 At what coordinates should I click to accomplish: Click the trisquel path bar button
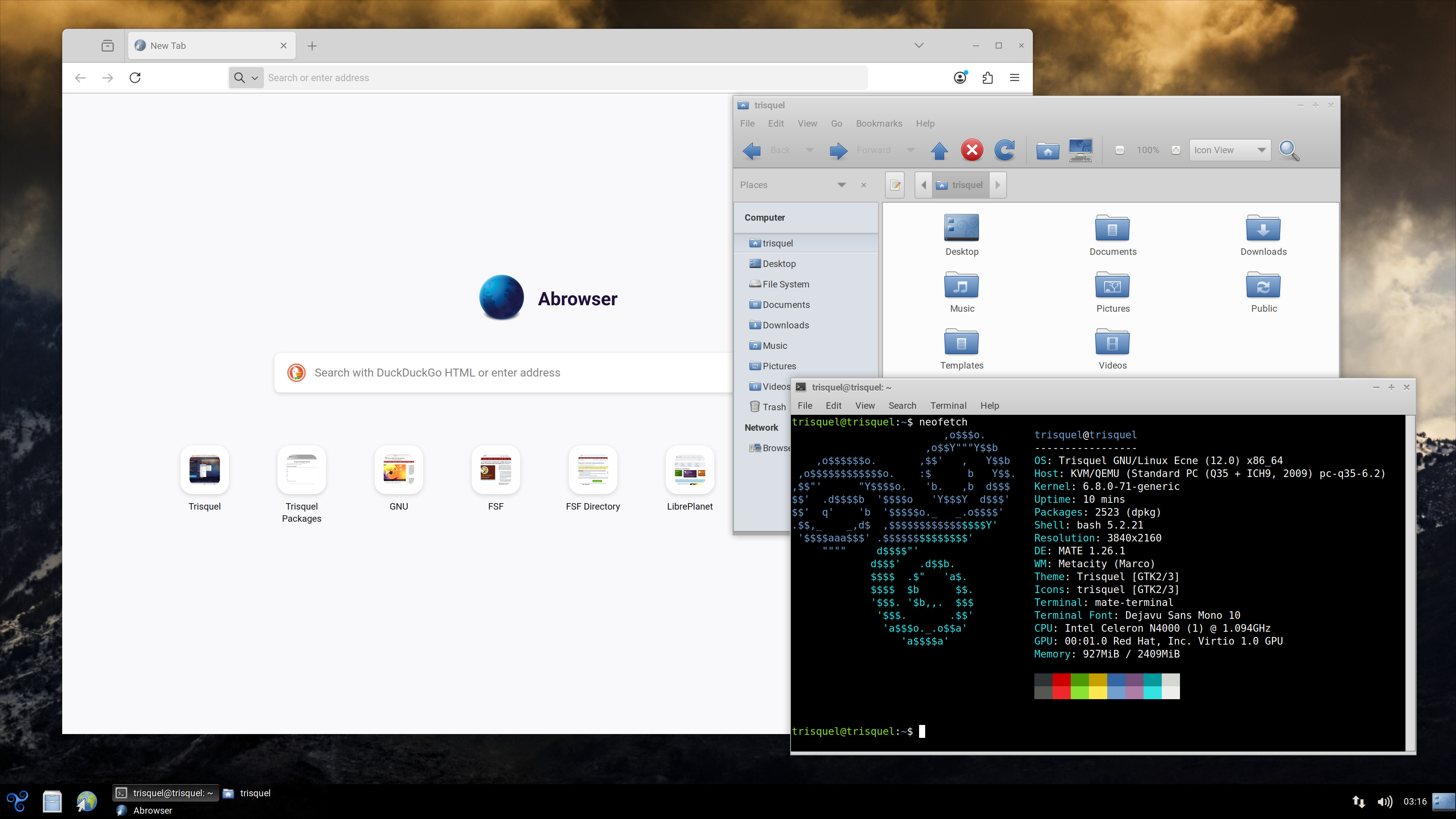tap(960, 185)
